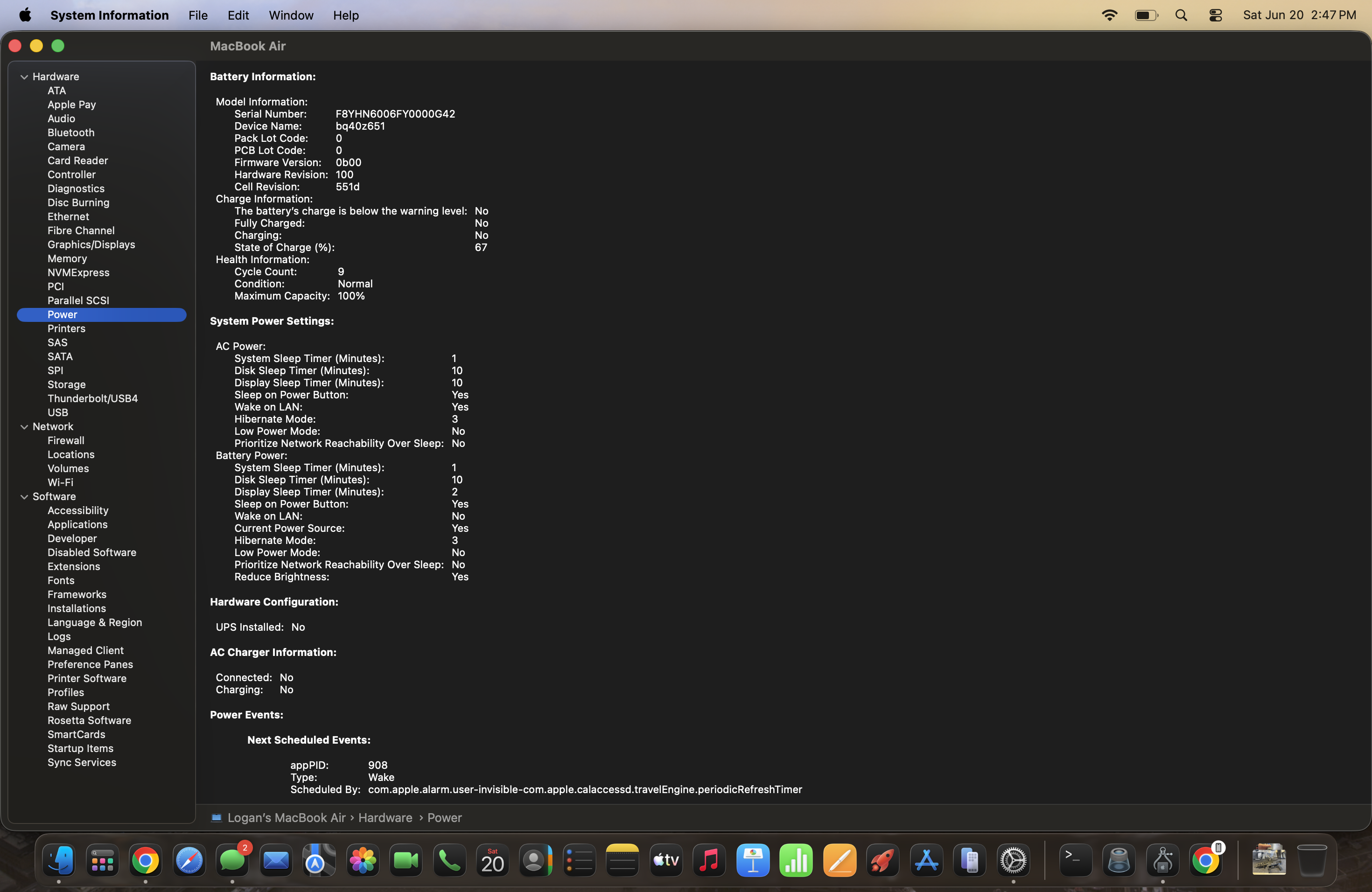Screen dimensions: 1372x892
Task: Open Spotlight search from the menu bar
Action: tap(1181, 15)
